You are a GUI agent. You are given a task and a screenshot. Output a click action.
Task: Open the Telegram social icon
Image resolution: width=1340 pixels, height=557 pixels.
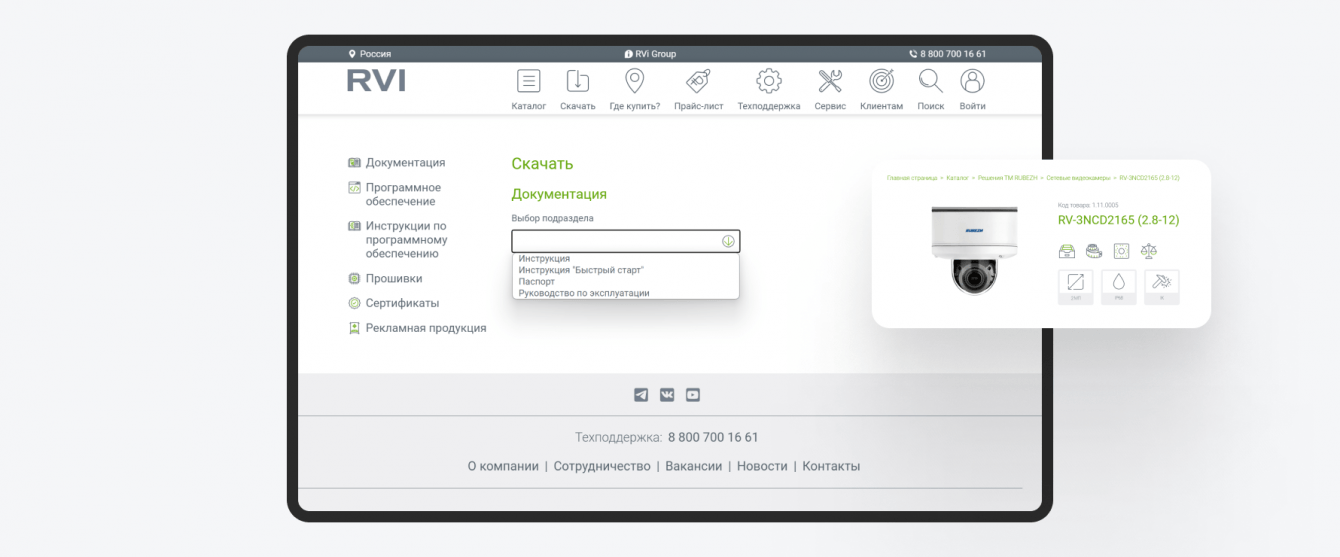641,395
